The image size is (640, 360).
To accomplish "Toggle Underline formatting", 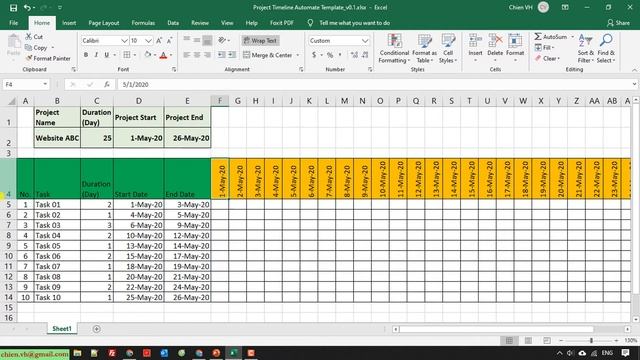I will click(x=107, y=55).
